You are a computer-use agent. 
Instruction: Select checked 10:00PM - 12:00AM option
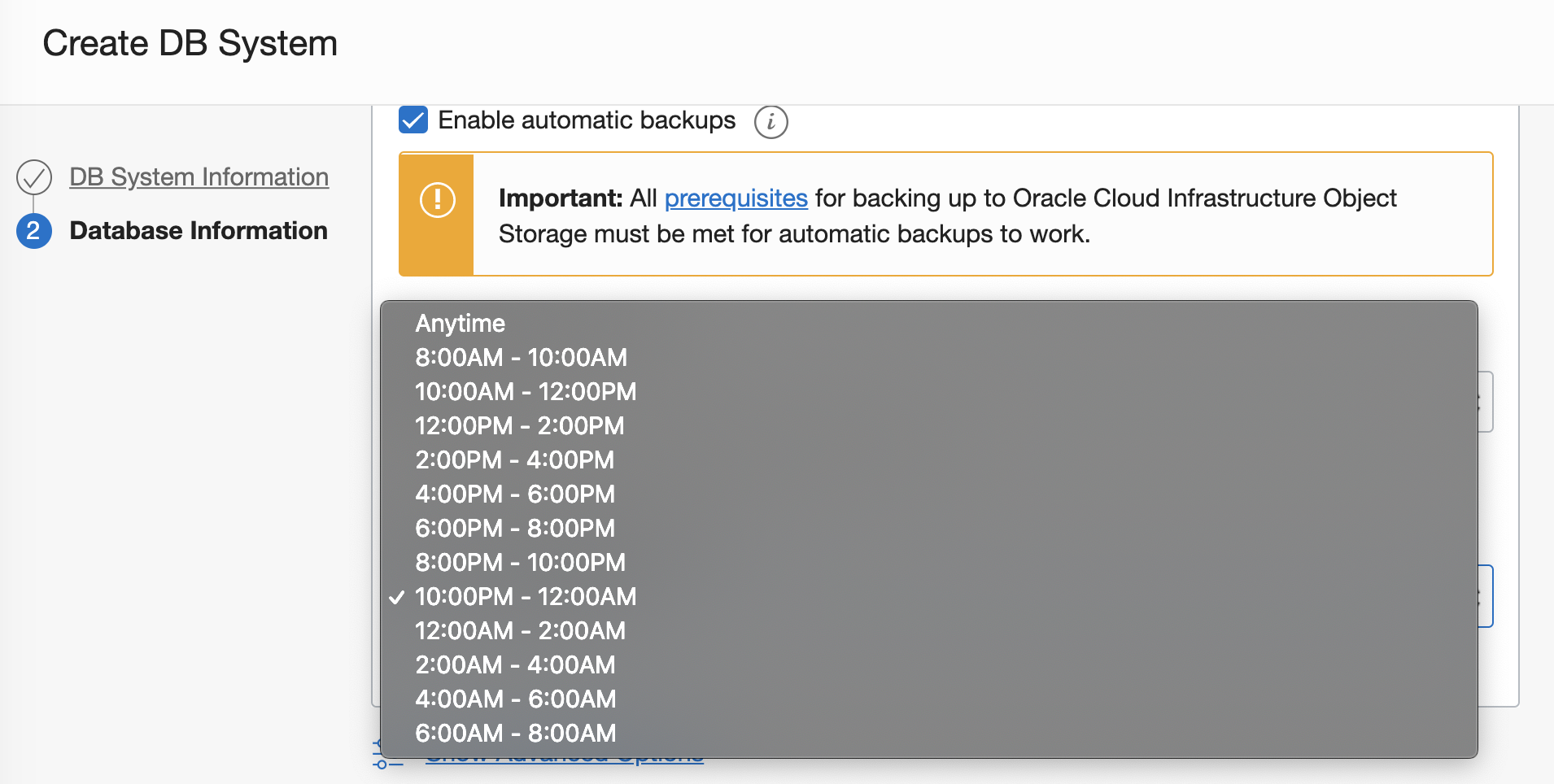pos(929,596)
